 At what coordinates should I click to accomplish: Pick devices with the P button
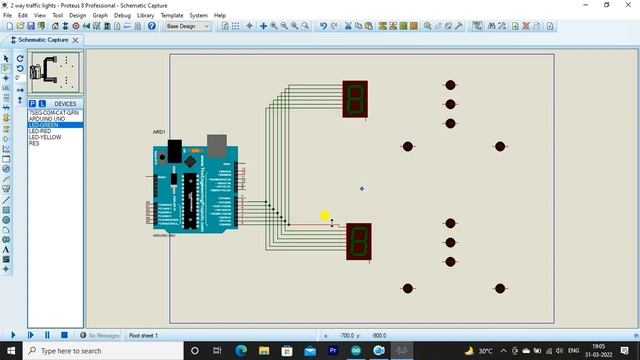tap(33, 104)
